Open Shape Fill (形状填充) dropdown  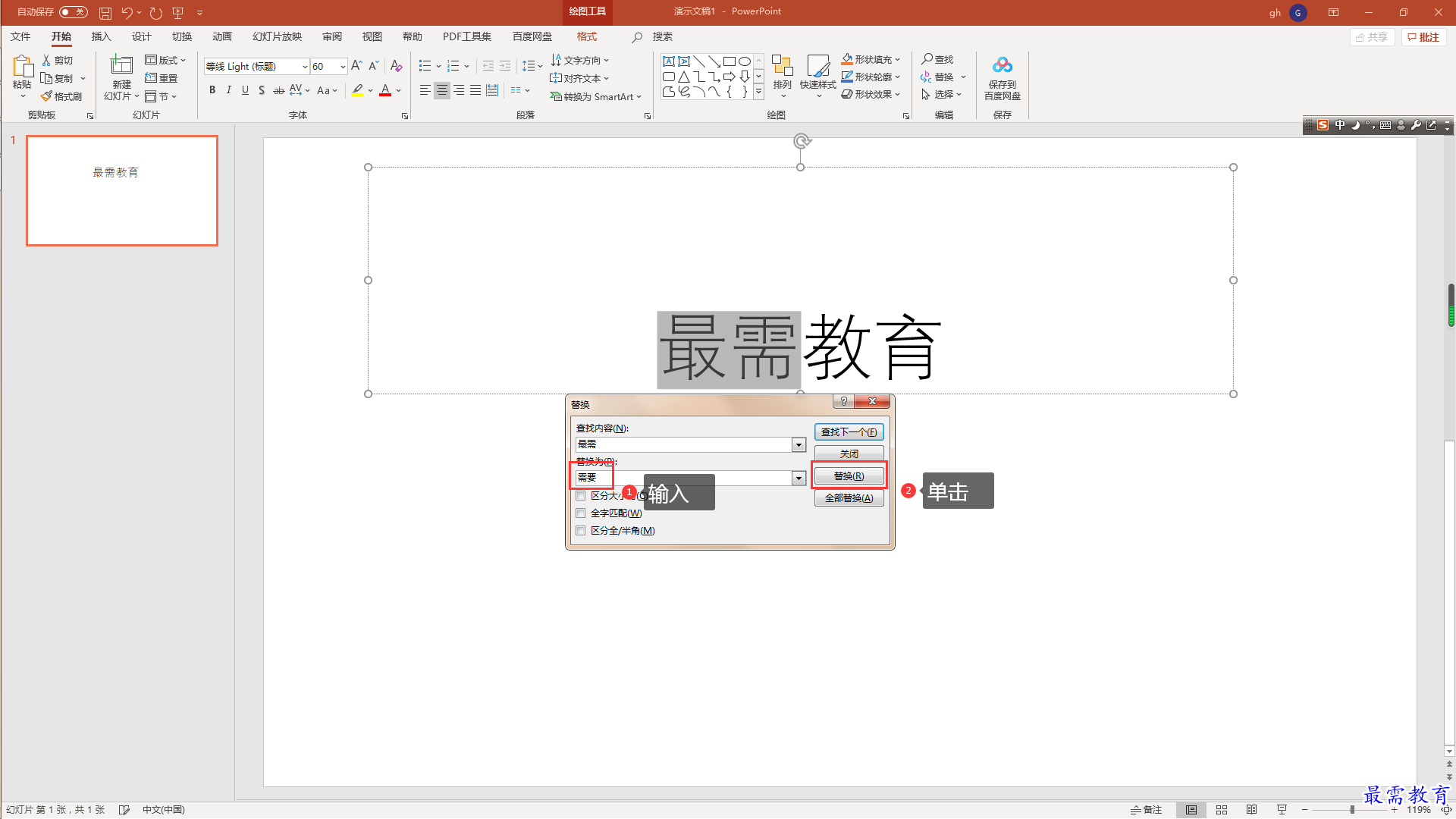[871, 59]
